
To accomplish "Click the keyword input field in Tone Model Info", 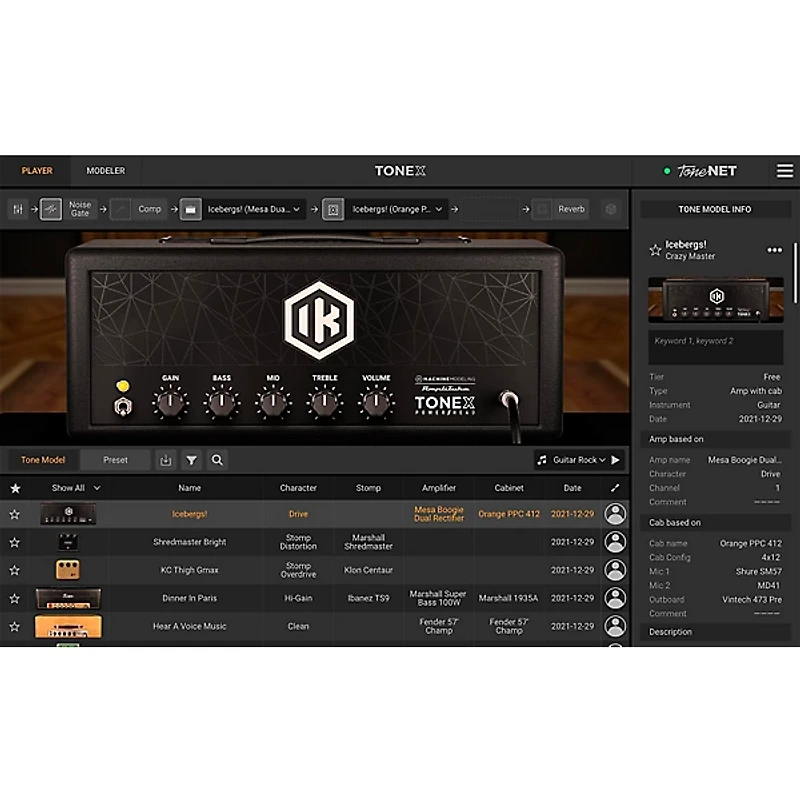I will tap(714, 347).
